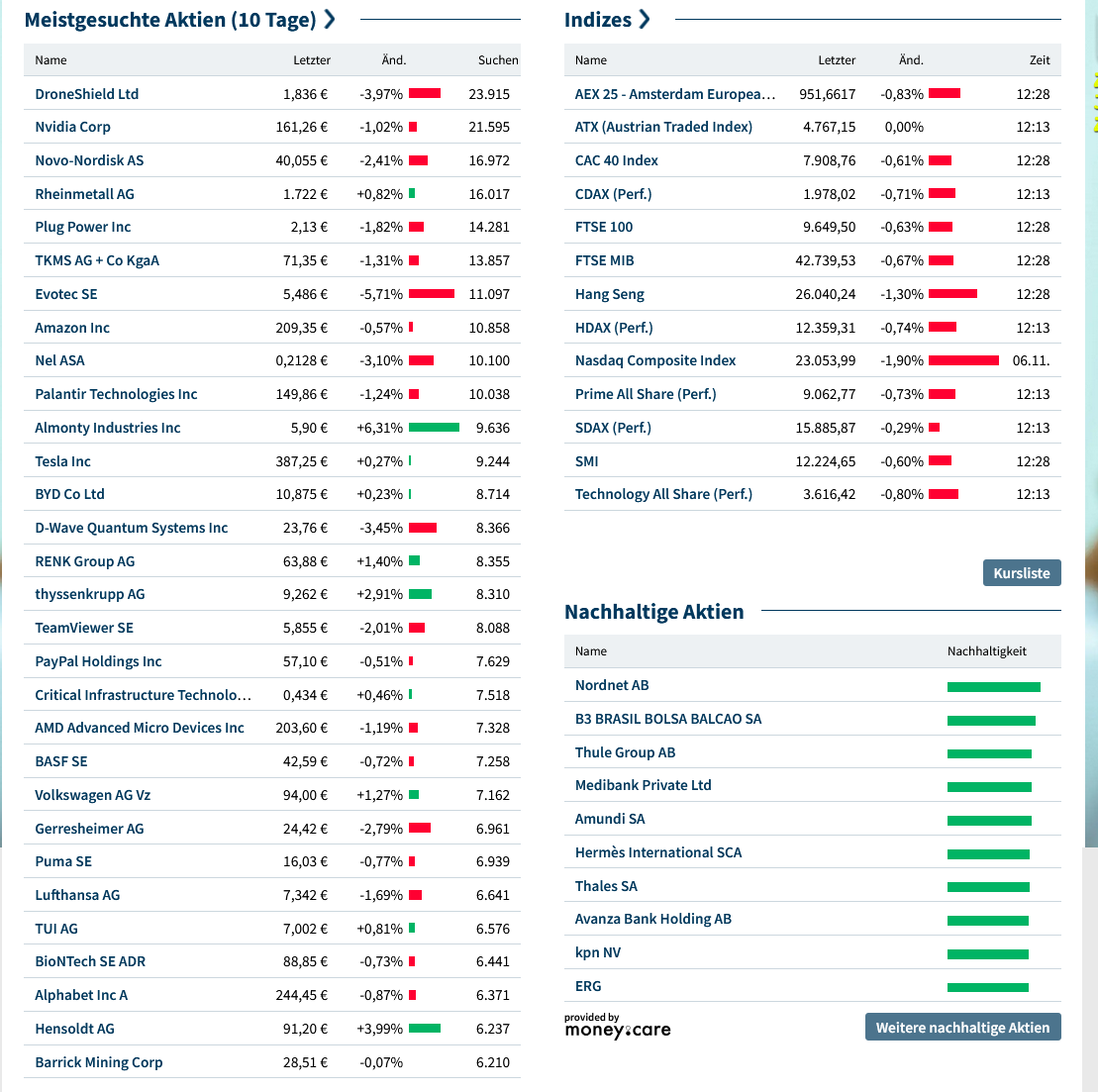Screen dimensions: 1098x1092
Task: Open Barrick Mining Corp stock link
Action: 98,1062
